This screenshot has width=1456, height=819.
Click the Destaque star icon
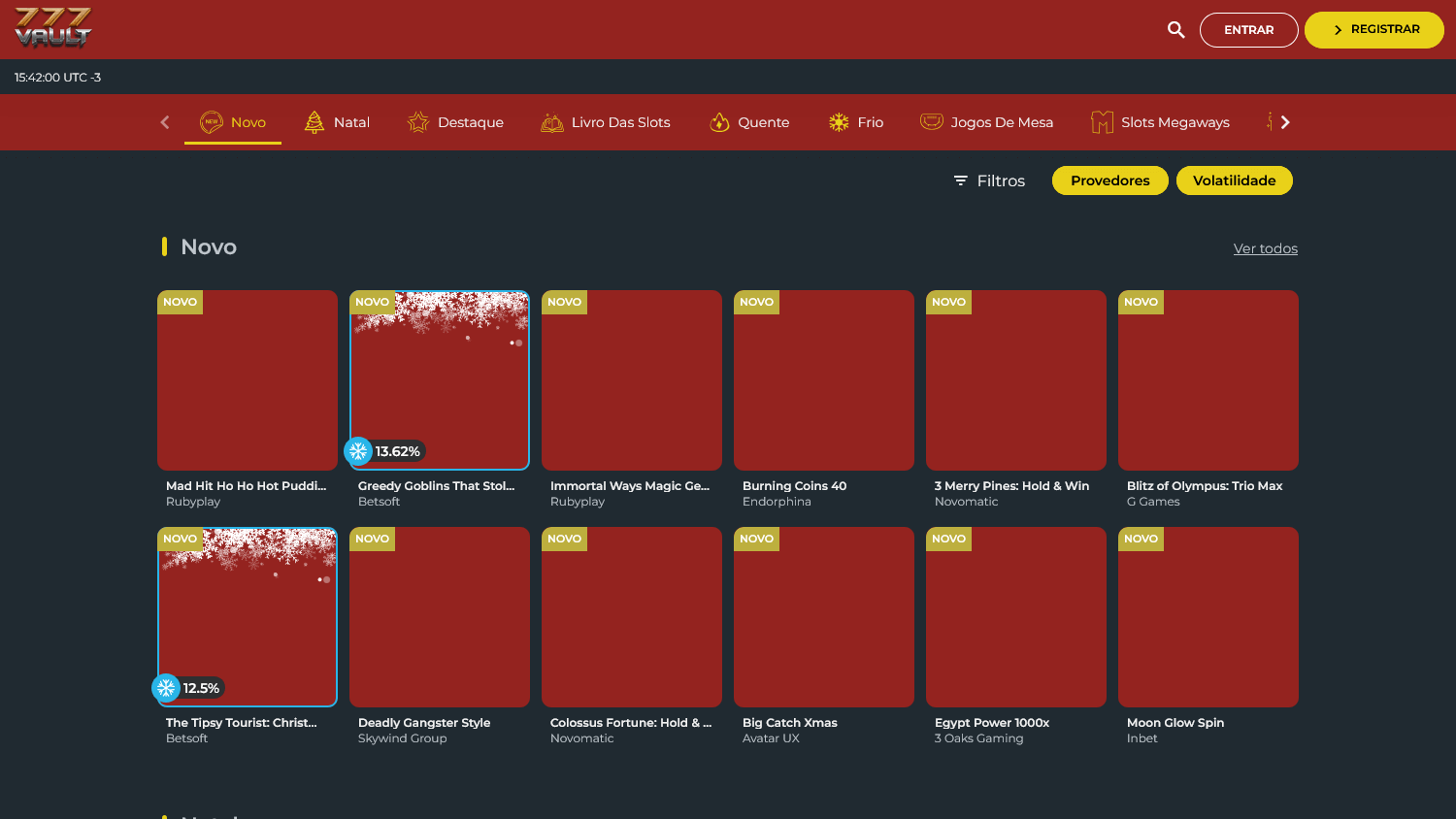coord(417,121)
